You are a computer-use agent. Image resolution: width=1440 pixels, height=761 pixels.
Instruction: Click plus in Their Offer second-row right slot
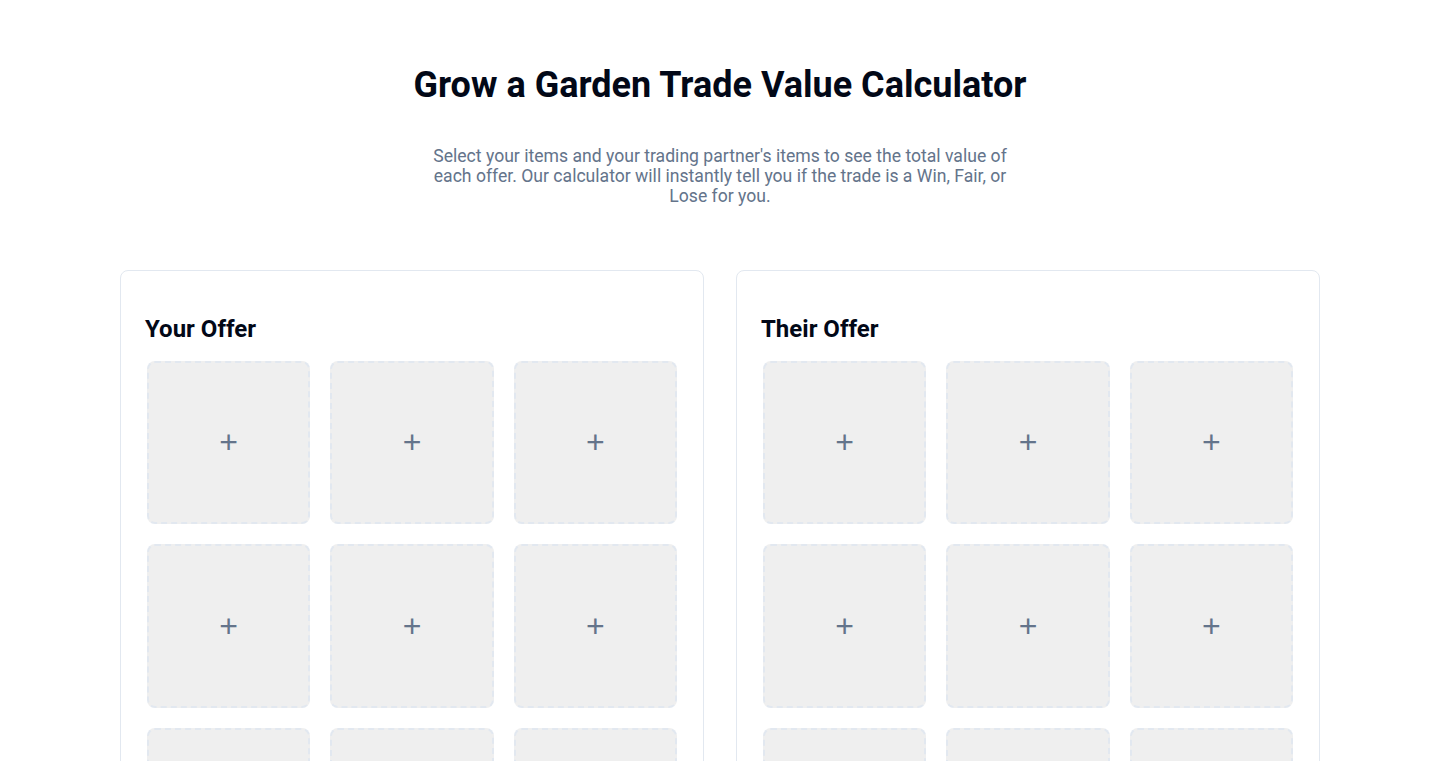[x=1211, y=626]
